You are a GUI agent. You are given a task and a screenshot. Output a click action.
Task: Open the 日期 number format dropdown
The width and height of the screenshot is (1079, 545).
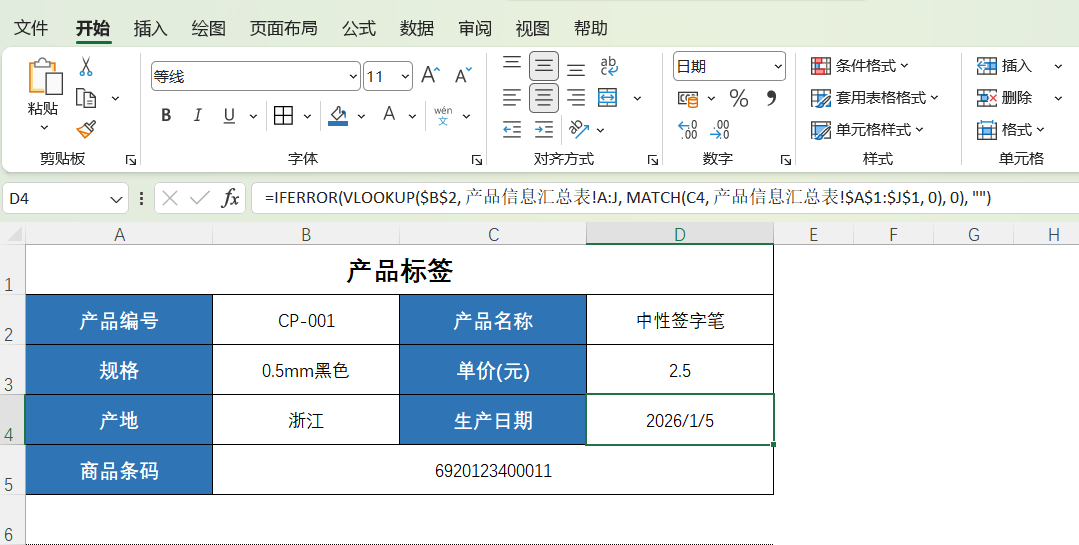pos(778,67)
